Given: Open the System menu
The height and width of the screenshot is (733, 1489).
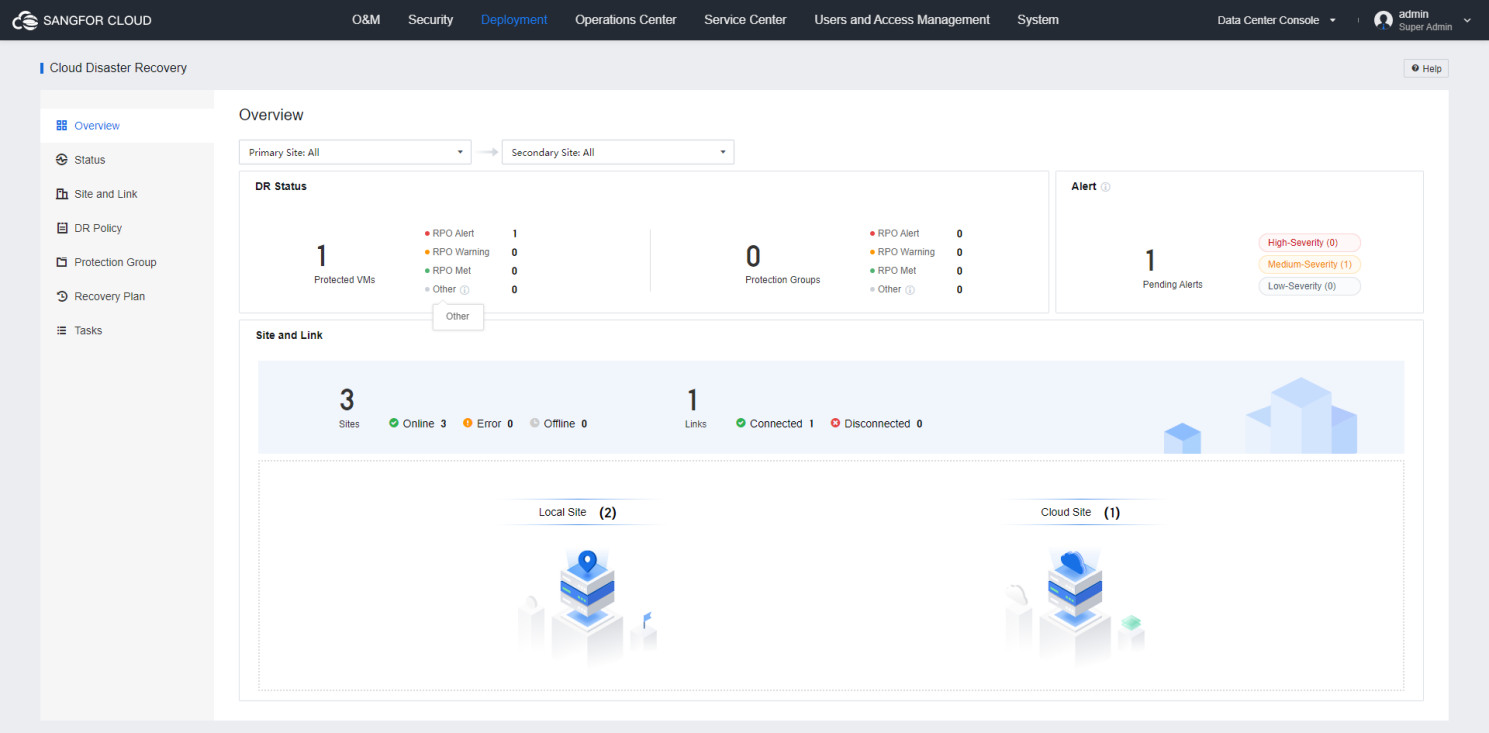Looking at the screenshot, I should (x=1038, y=20).
